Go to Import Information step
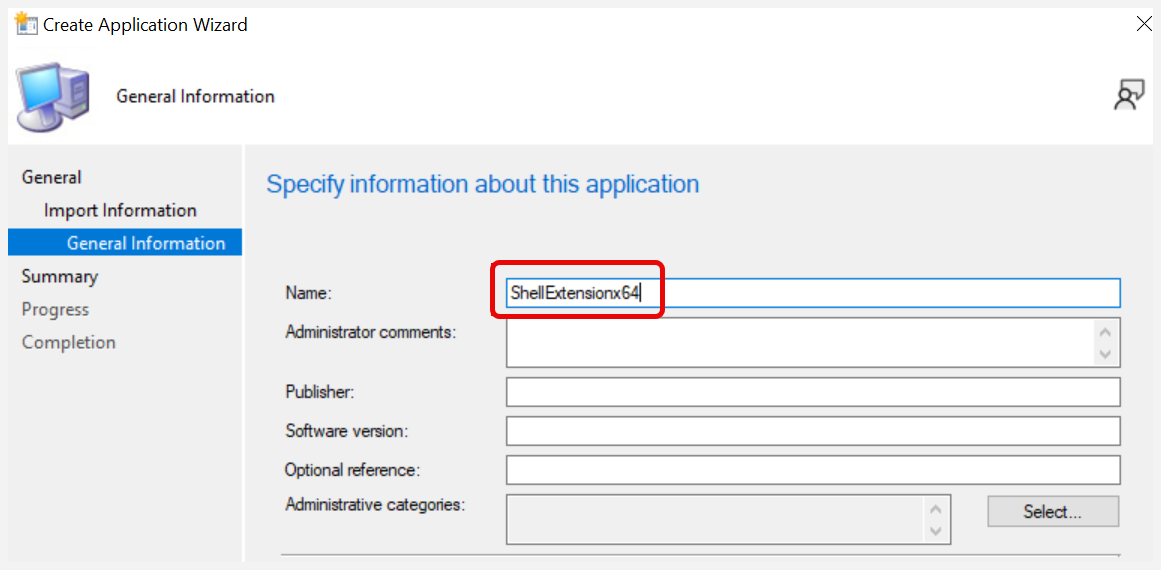 coord(120,210)
